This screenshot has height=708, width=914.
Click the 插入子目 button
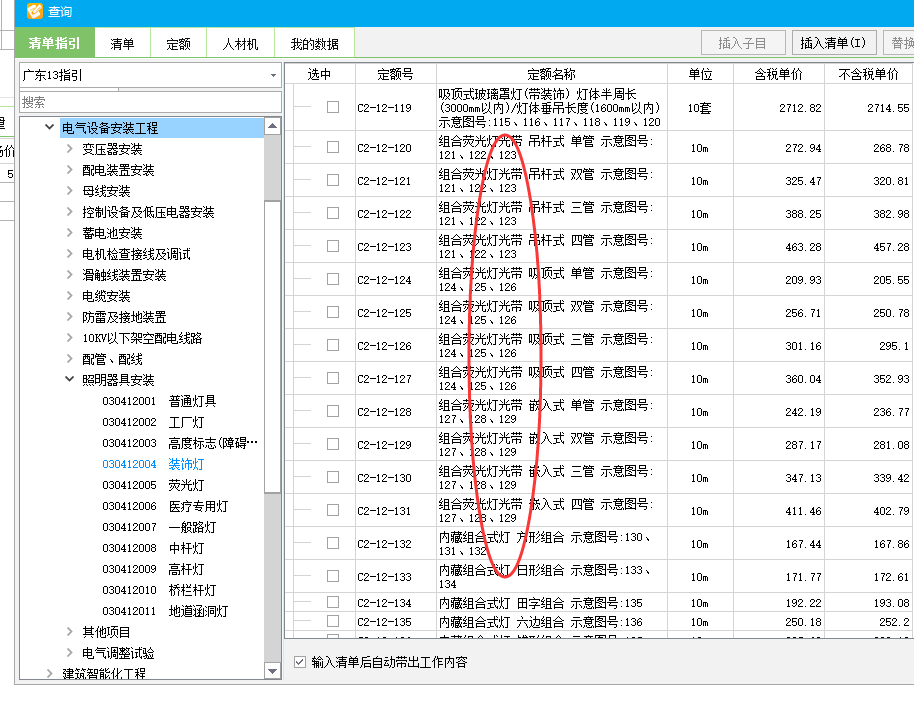pyautogui.click(x=743, y=43)
